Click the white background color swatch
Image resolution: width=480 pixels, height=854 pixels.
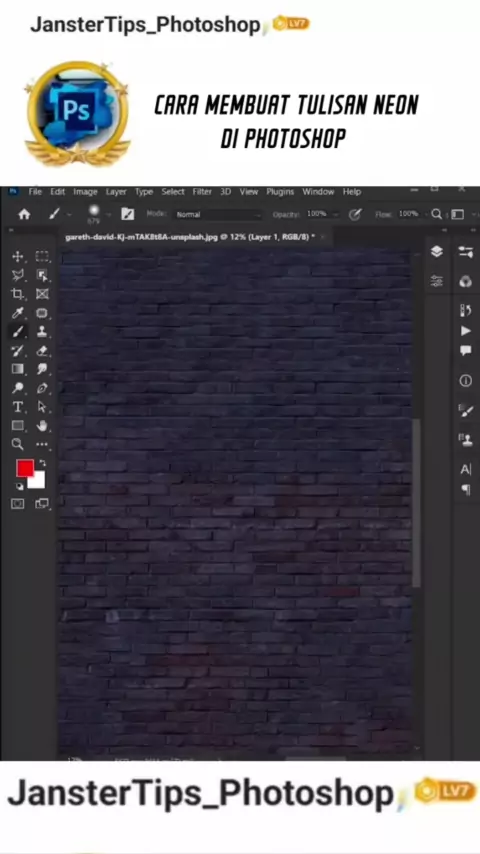click(x=37, y=480)
